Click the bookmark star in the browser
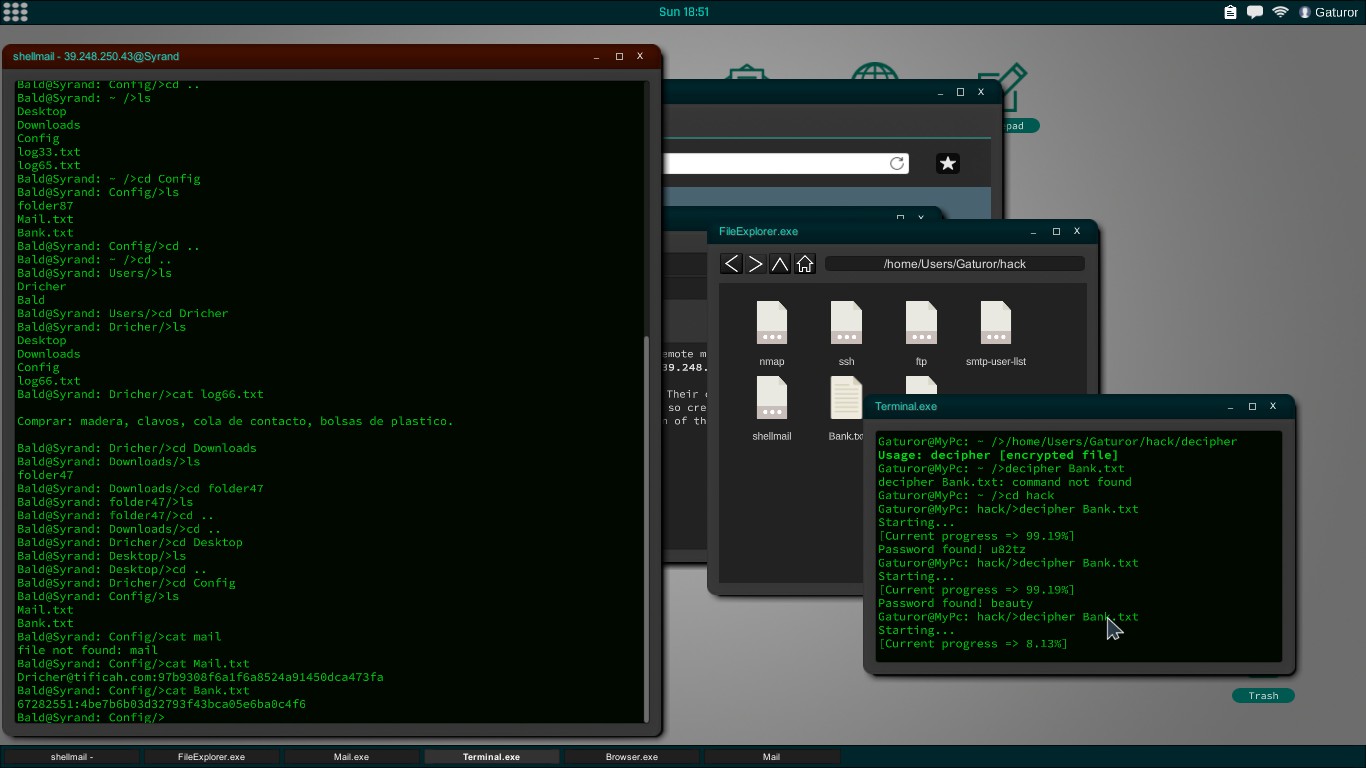1366x768 pixels. tap(946, 163)
